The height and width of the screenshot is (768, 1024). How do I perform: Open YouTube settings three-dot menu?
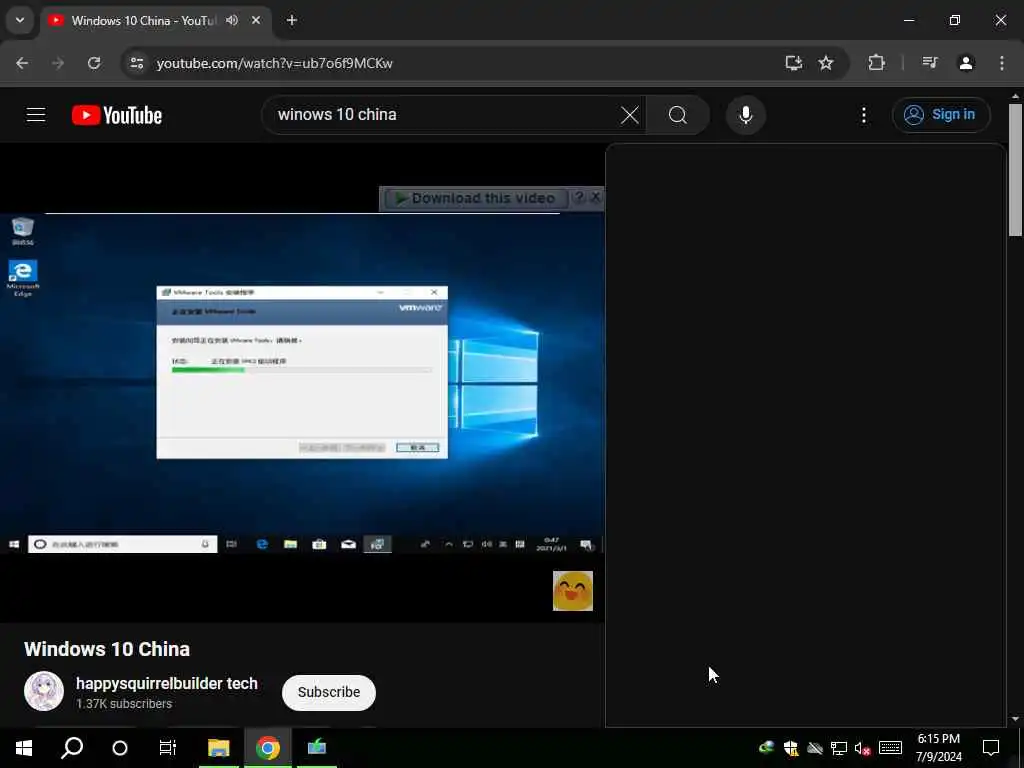pyautogui.click(x=863, y=115)
